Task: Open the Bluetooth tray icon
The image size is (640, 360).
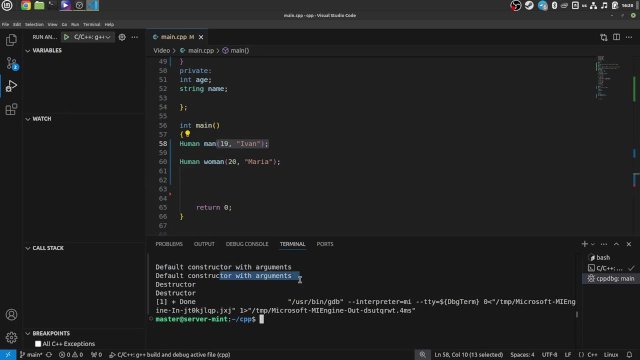Action: [554, 5]
